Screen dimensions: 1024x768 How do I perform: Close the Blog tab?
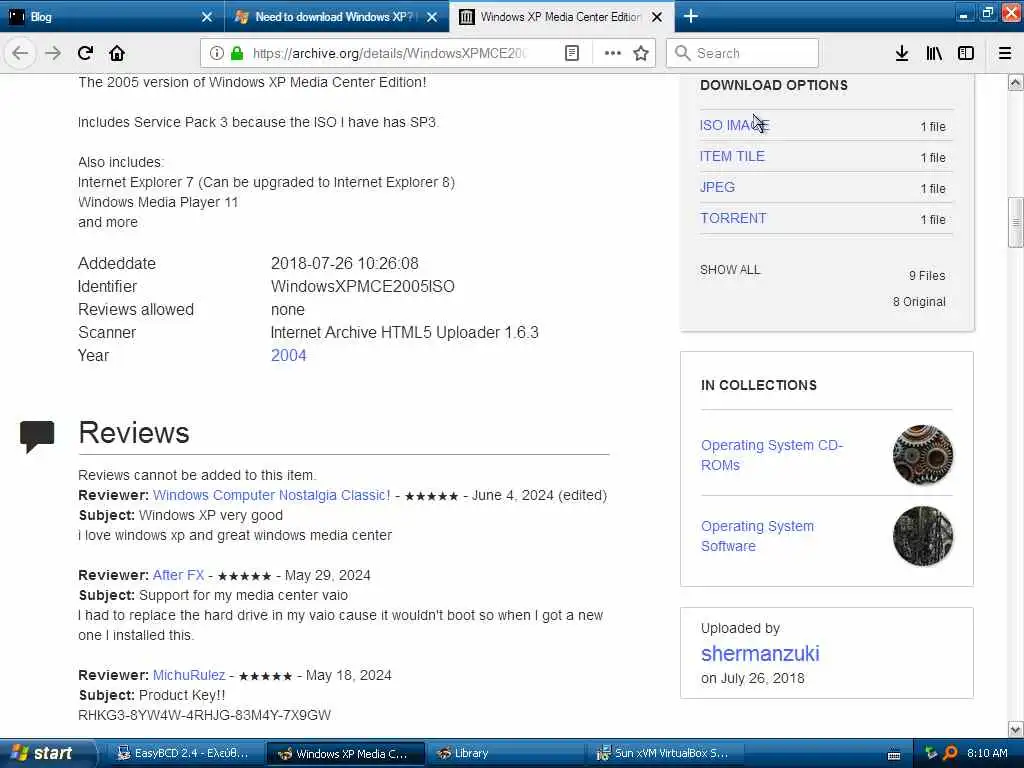click(207, 17)
